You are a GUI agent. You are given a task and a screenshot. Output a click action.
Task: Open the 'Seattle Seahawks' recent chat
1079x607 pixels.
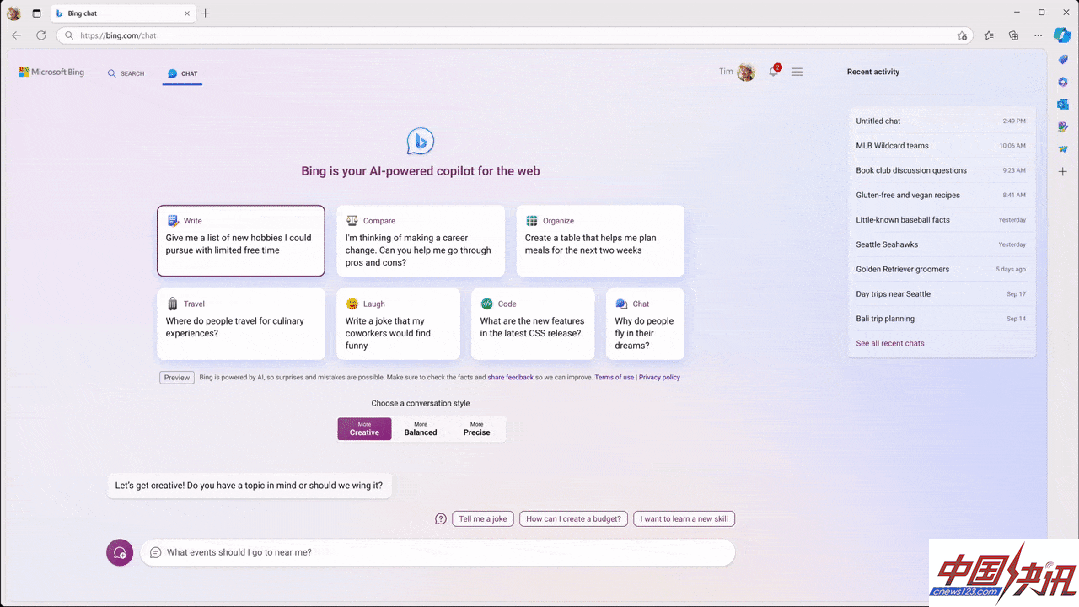[x=941, y=244]
